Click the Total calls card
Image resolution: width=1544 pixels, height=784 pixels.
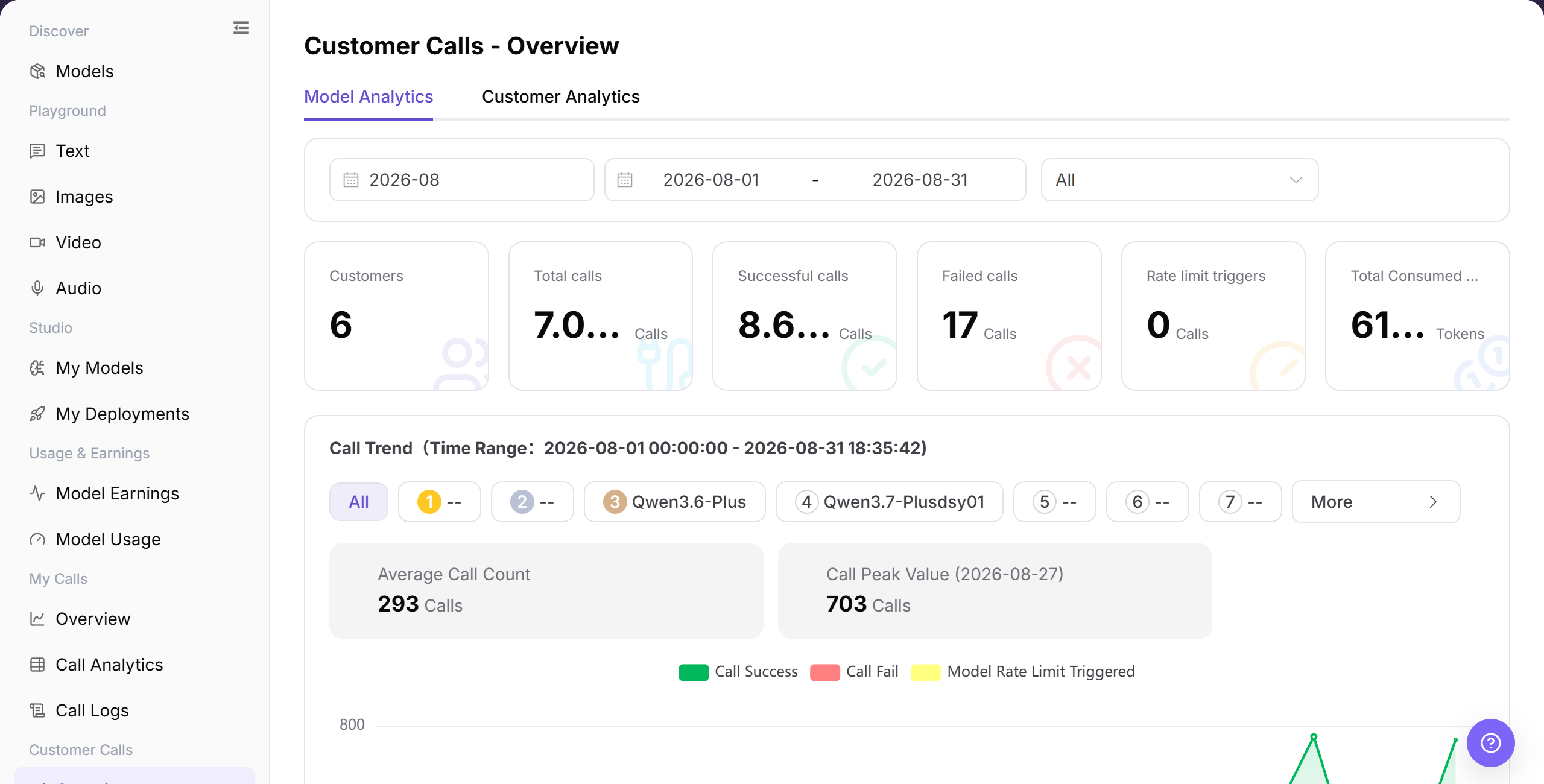tap(601, 316)
